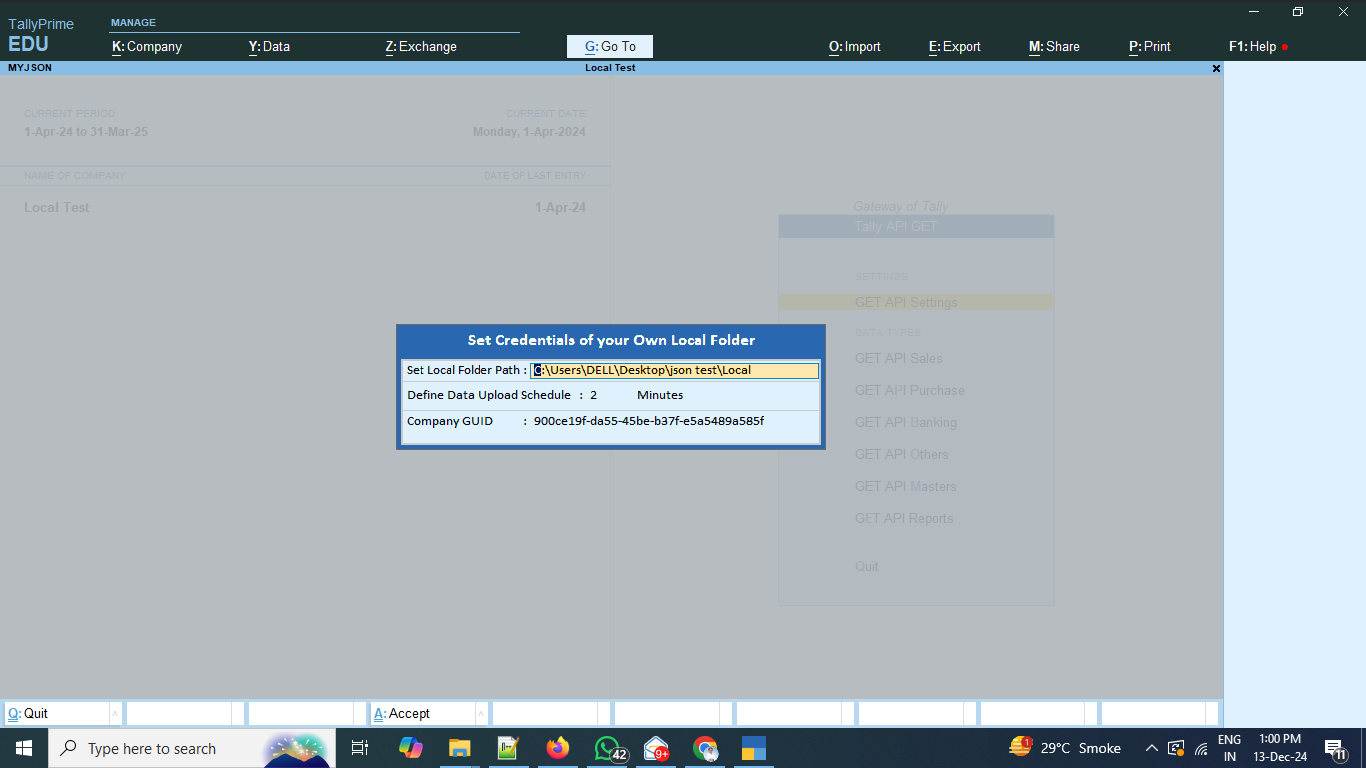
Task: Click the Company GUID value
Action: point(649,421)
